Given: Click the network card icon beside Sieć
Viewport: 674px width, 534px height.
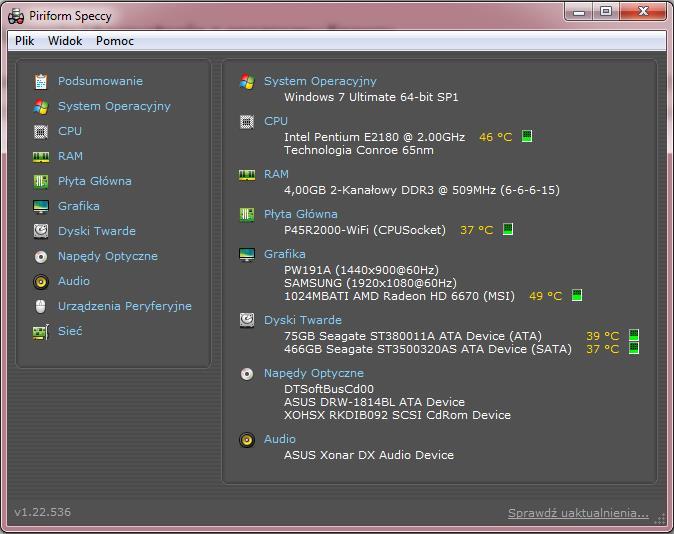Looking at the screenshot, I should 41,332.
